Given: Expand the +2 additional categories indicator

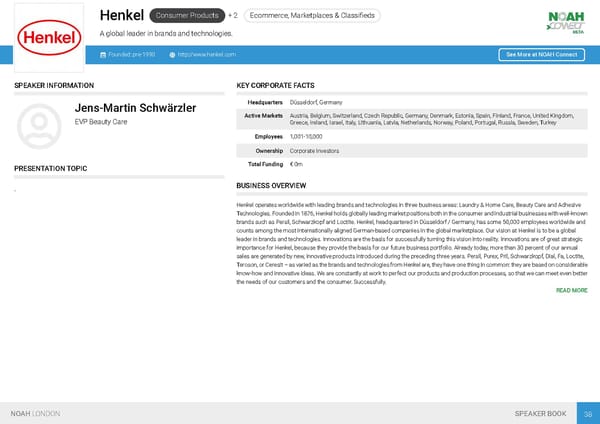Looking at the screenshot, I should point(232,16).
